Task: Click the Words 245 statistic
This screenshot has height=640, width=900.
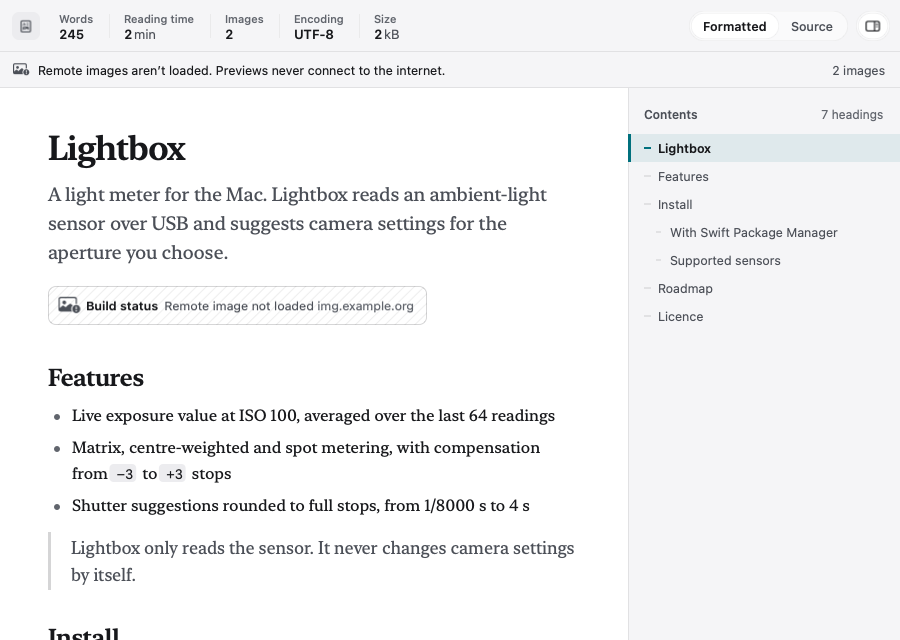Action: (x=76, y=26)
